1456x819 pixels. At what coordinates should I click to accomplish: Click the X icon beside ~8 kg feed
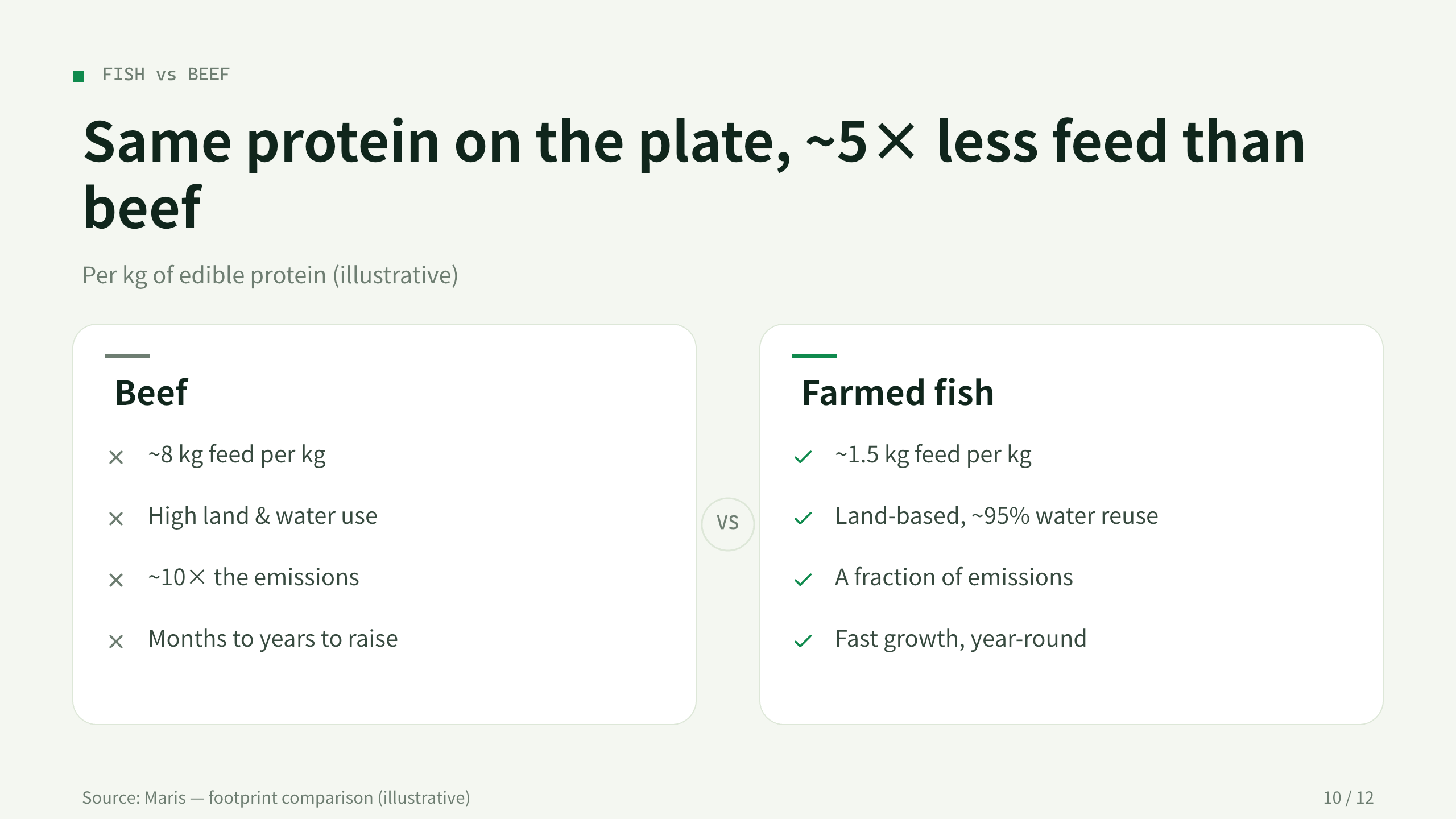[116, 457]
